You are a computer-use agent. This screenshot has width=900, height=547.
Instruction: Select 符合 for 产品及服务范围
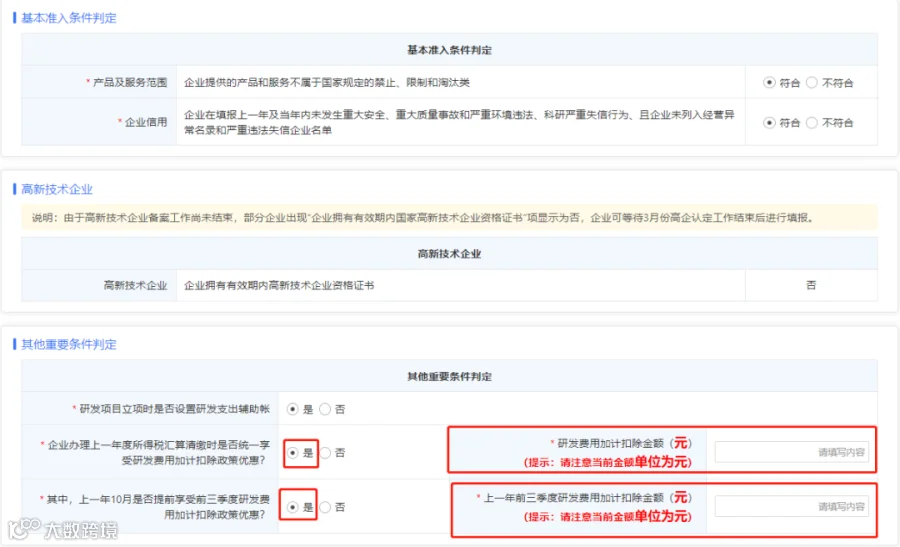(x=769, y=83)
